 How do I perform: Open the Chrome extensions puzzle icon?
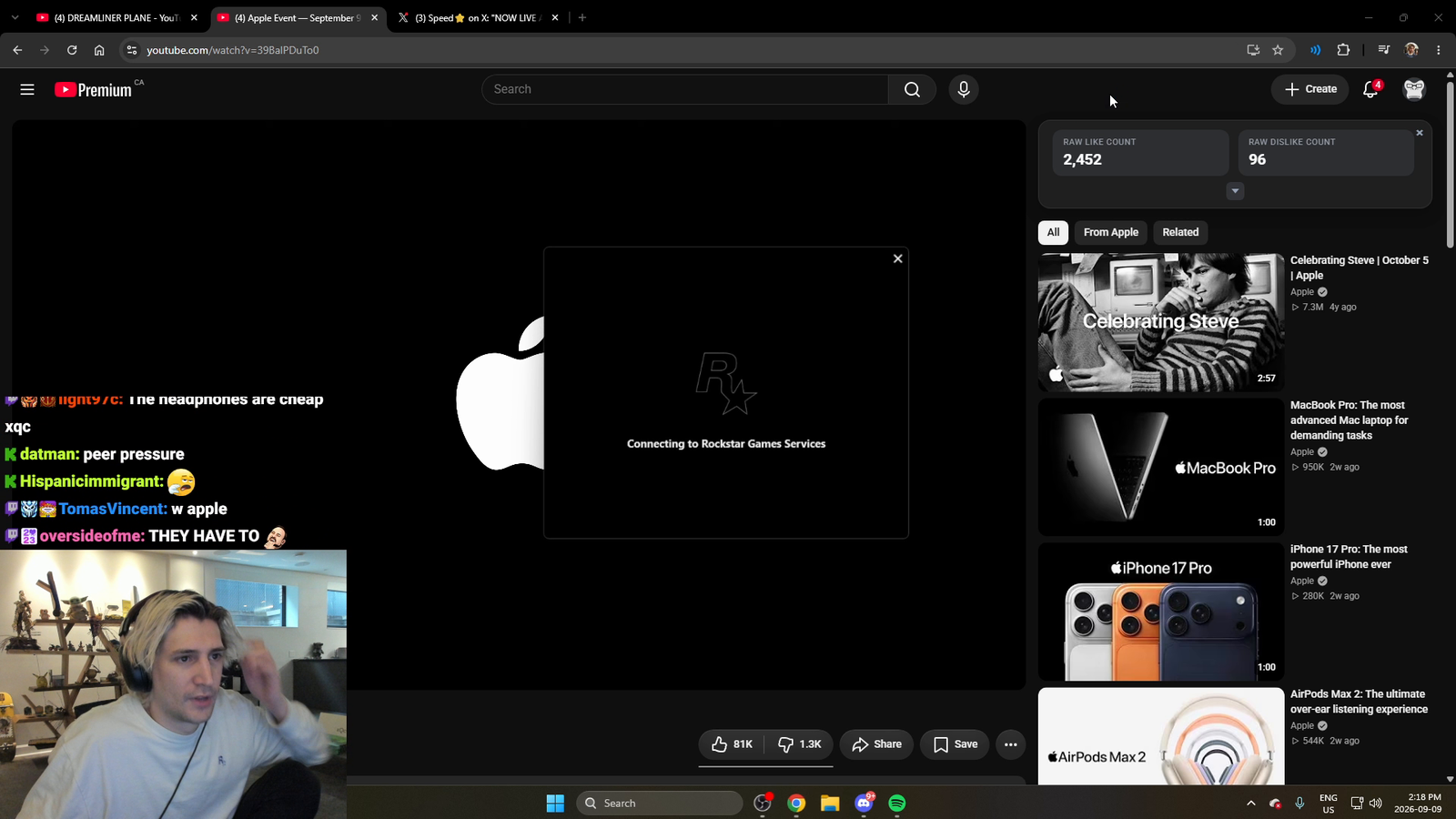[1343, 50]
